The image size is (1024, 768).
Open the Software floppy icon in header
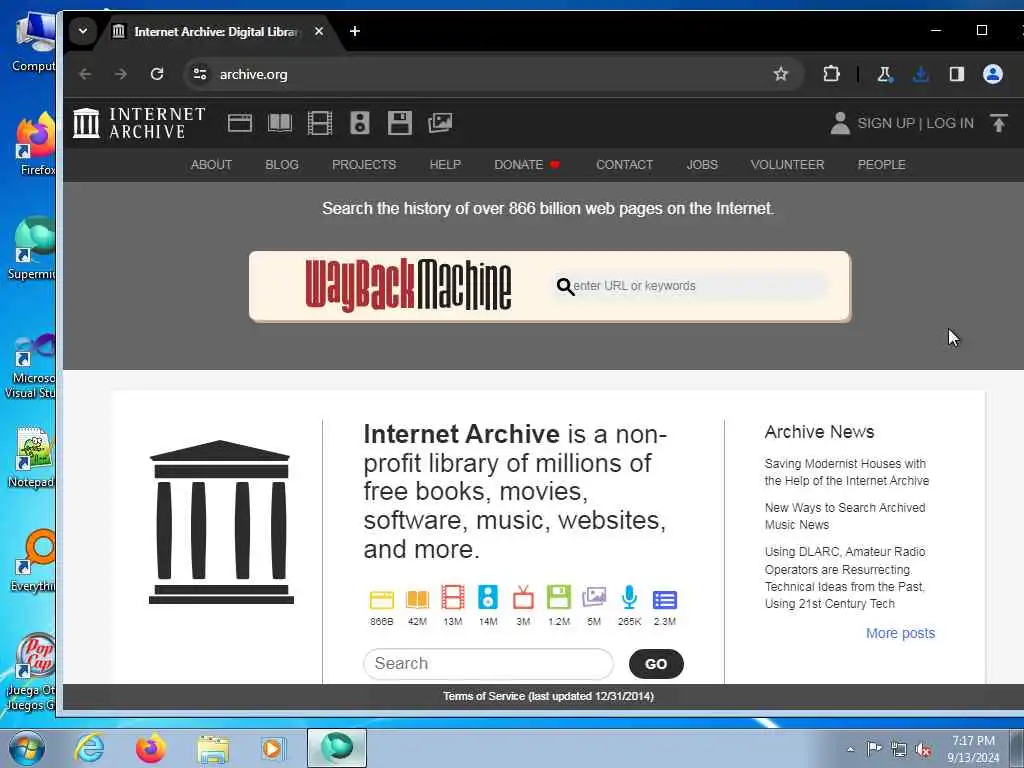[400, 123]
